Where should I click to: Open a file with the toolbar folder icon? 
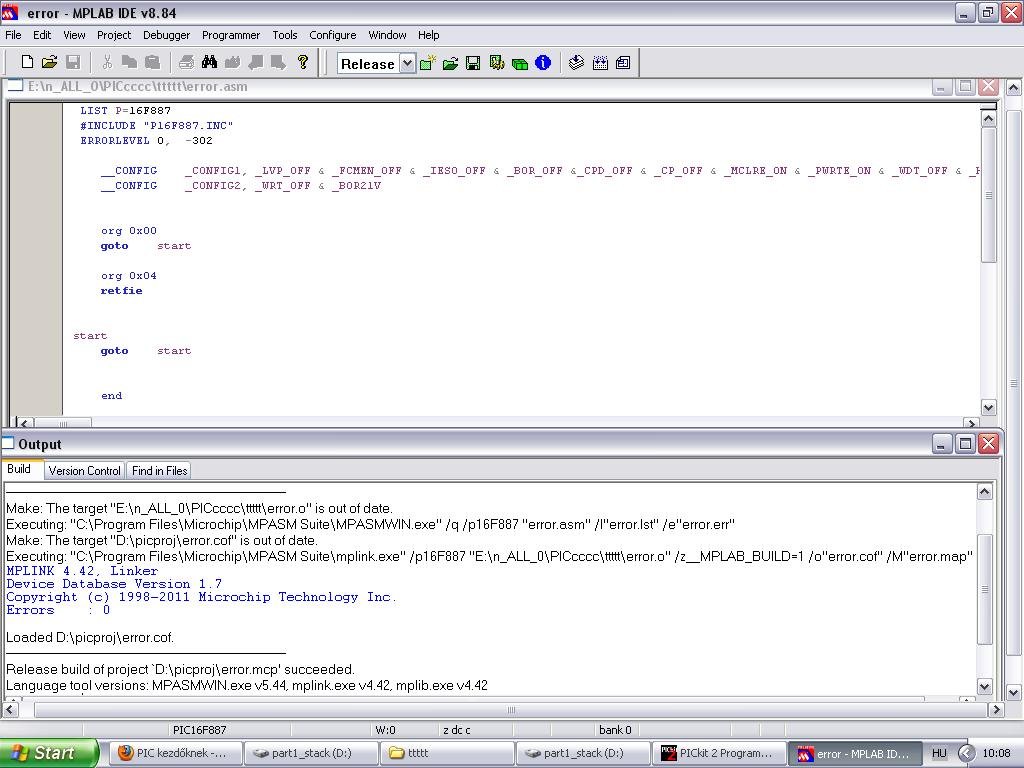[x=50, y=62]
